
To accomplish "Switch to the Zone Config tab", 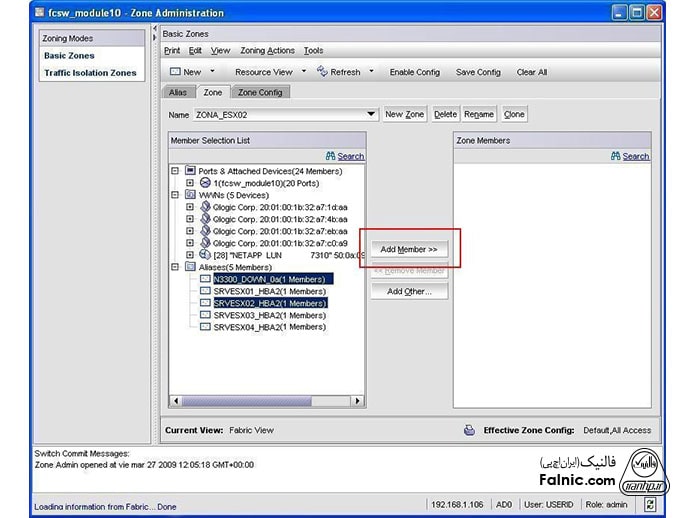I will point(259,92).
